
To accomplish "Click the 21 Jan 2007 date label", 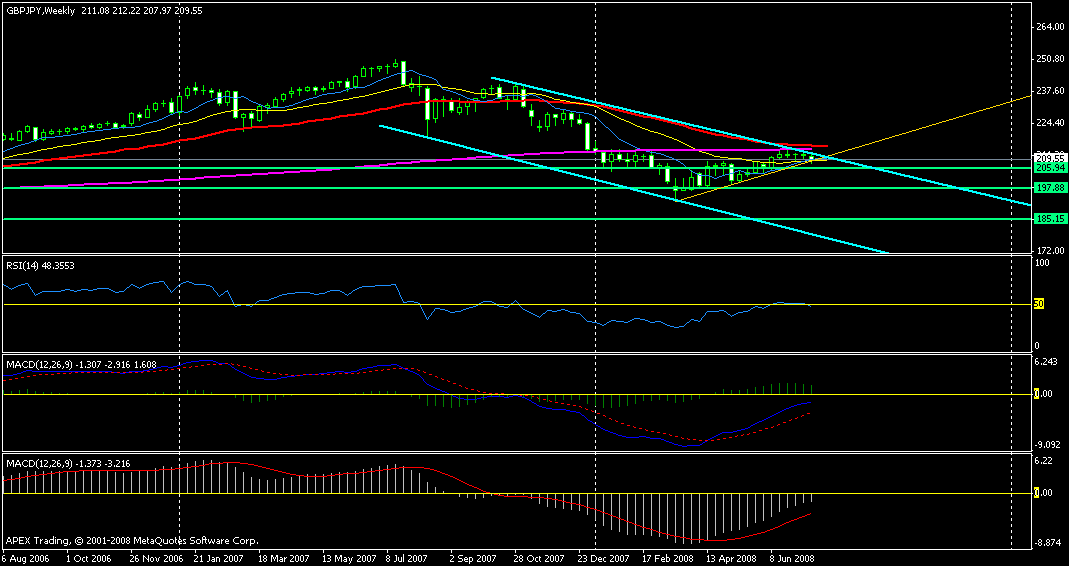I will point(217,558).
